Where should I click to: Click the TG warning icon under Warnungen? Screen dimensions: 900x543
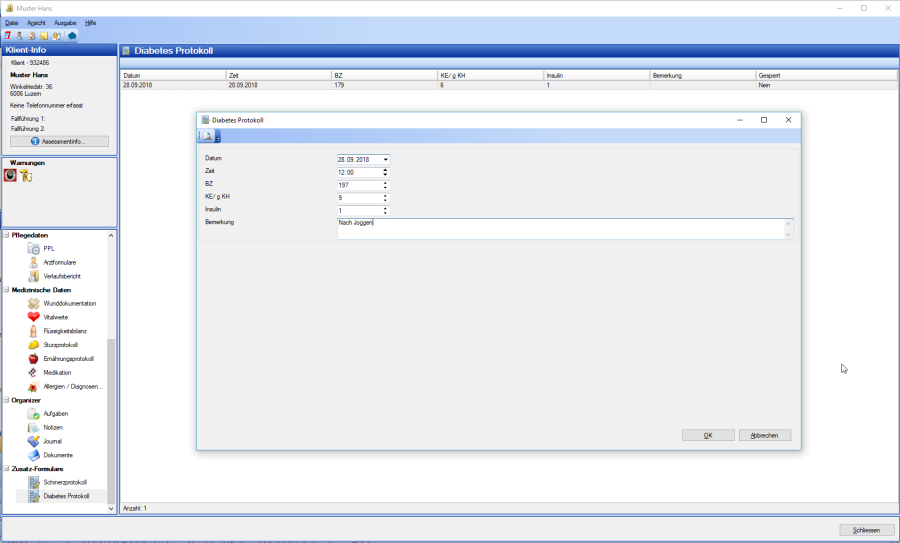[x=26, y=176]
